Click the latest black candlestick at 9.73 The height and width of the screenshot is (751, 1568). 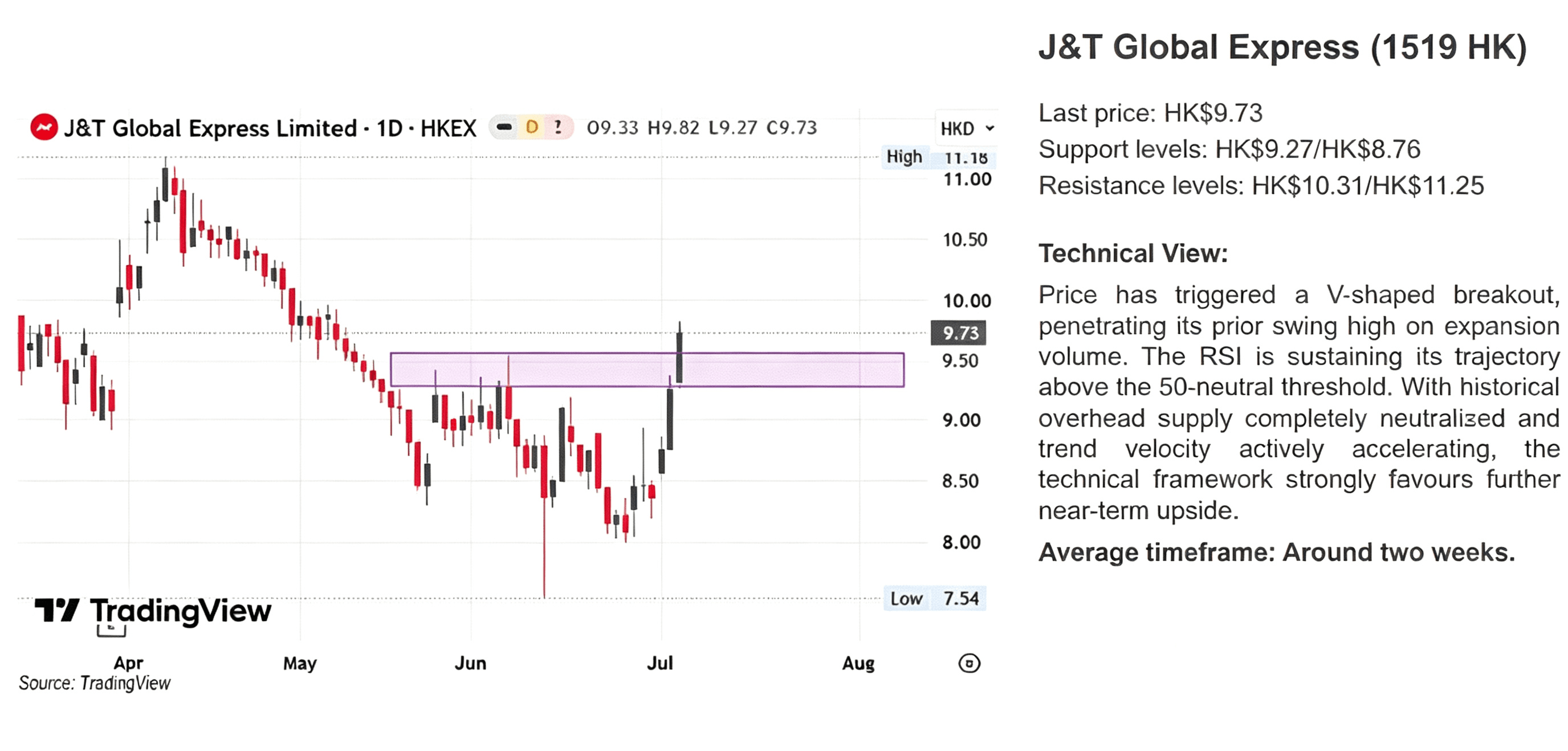(679, 356)
